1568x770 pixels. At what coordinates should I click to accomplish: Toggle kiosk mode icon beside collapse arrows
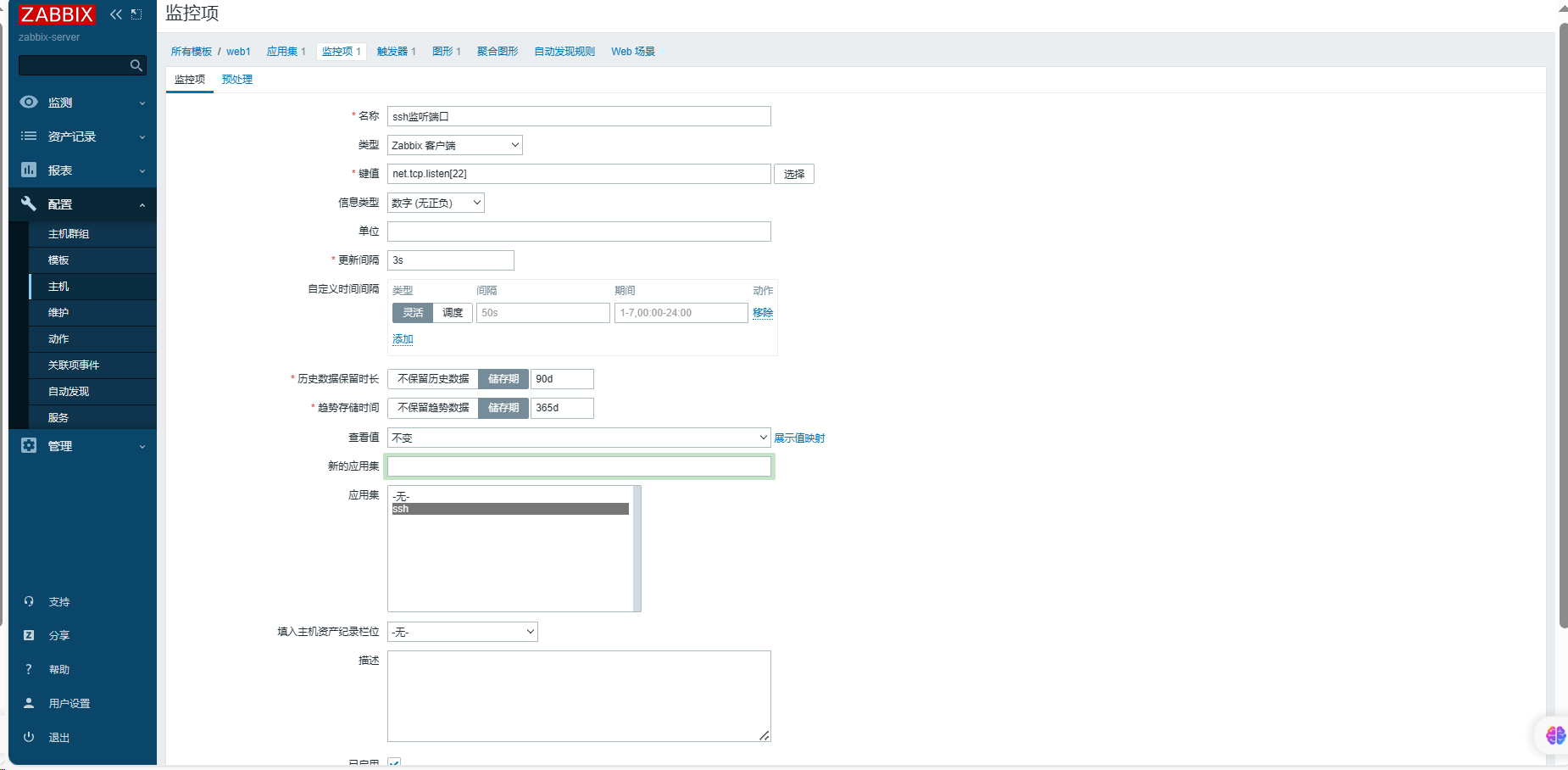pos(136,14)
